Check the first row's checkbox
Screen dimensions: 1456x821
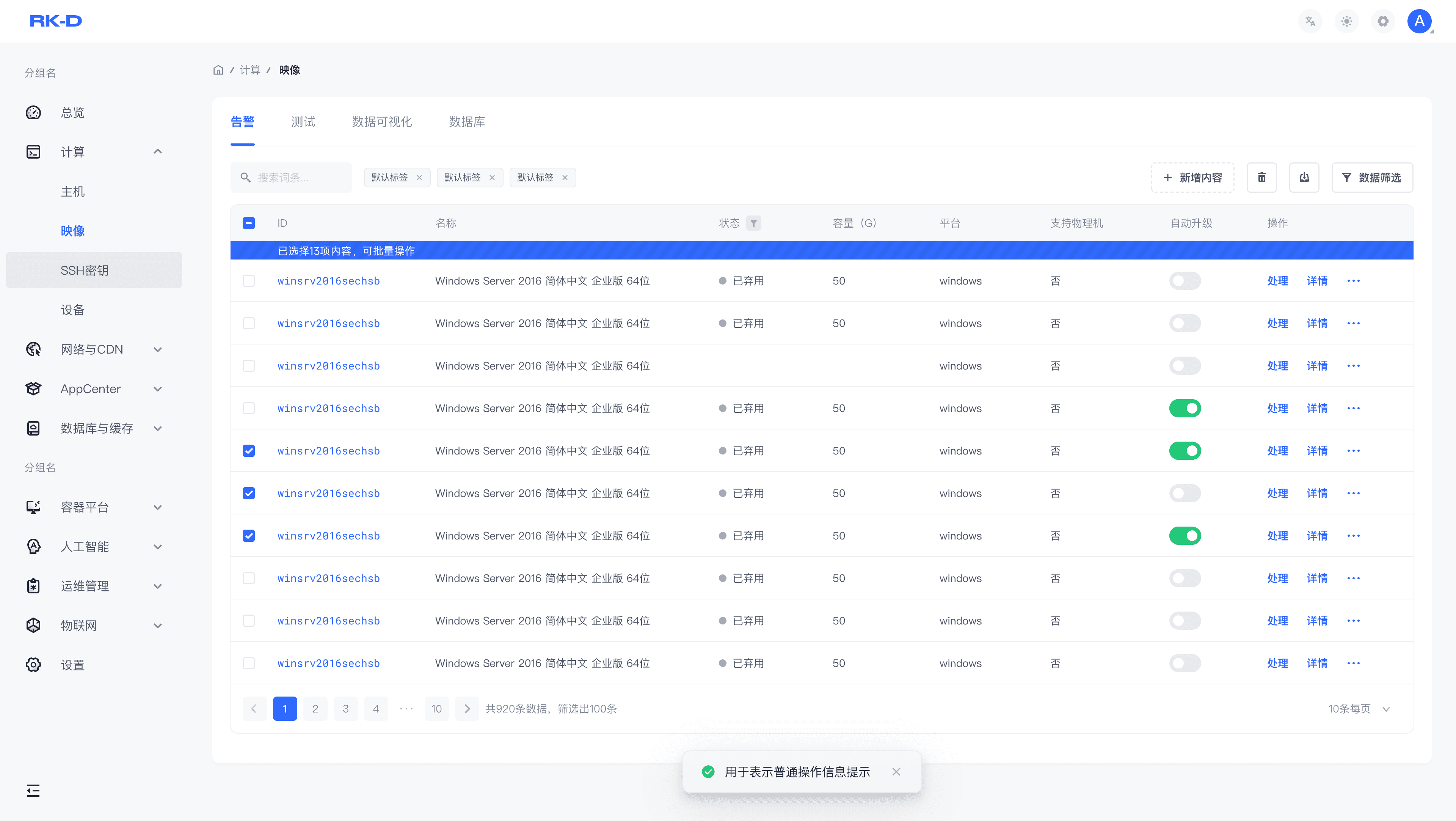[x=249, y=281]
